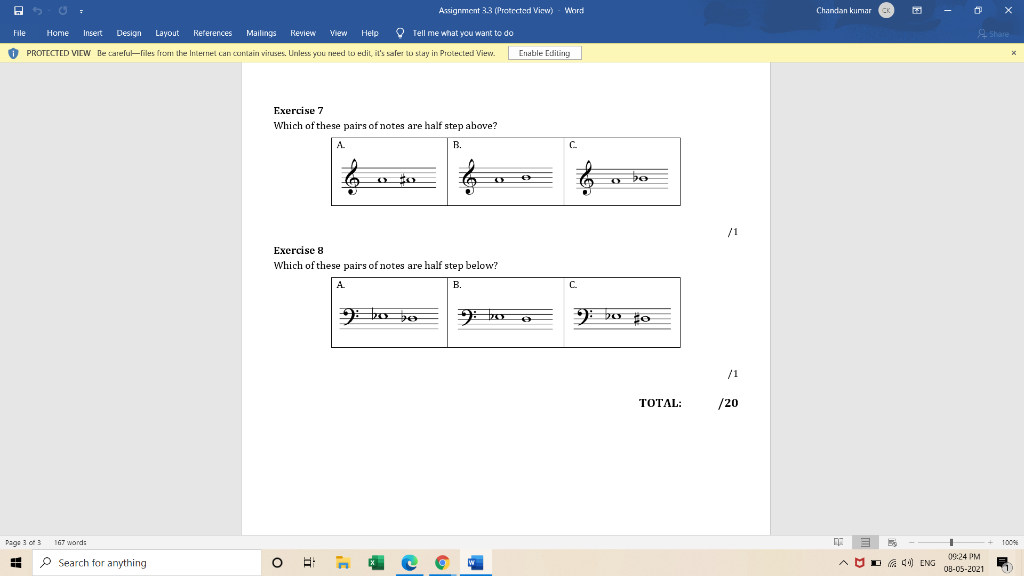Screen dimensions: 1024x576
Task: Click the battery tray icon
Action: tap(876, 563)
